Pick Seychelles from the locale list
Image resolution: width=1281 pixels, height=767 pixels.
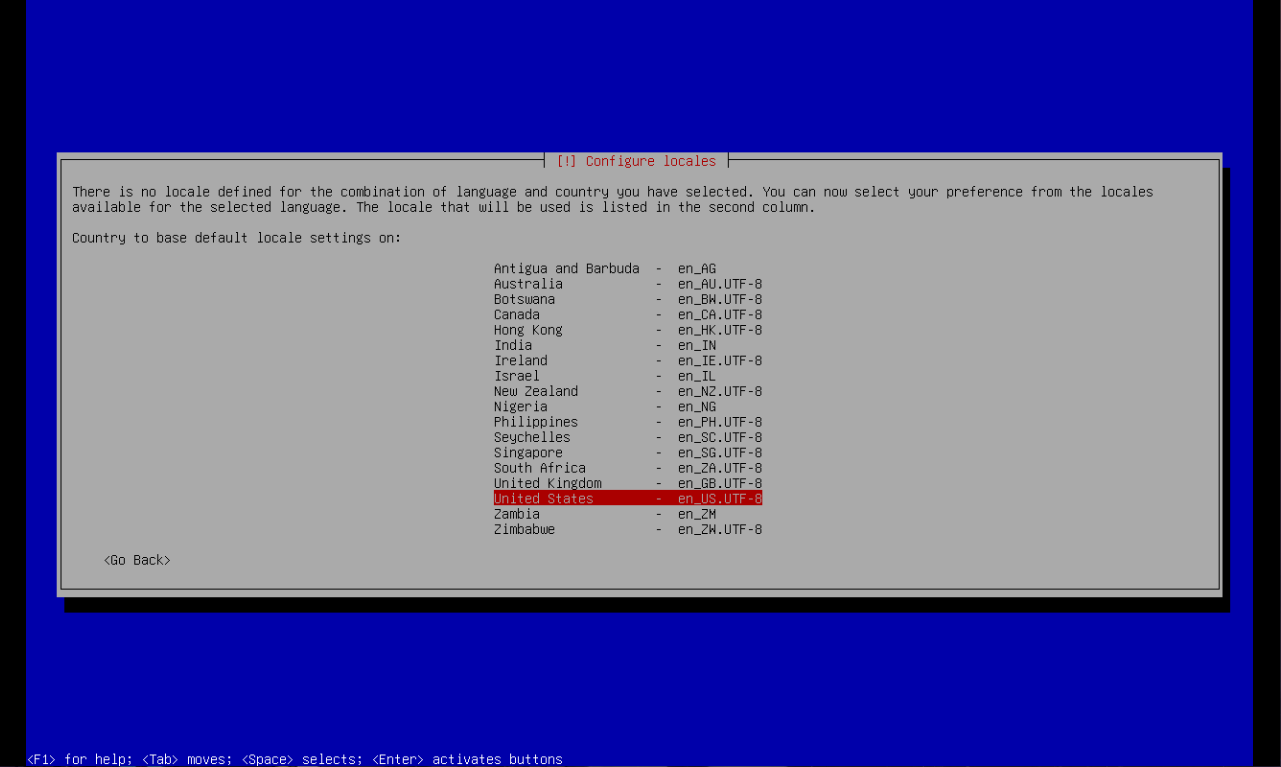tap(627, 437)
